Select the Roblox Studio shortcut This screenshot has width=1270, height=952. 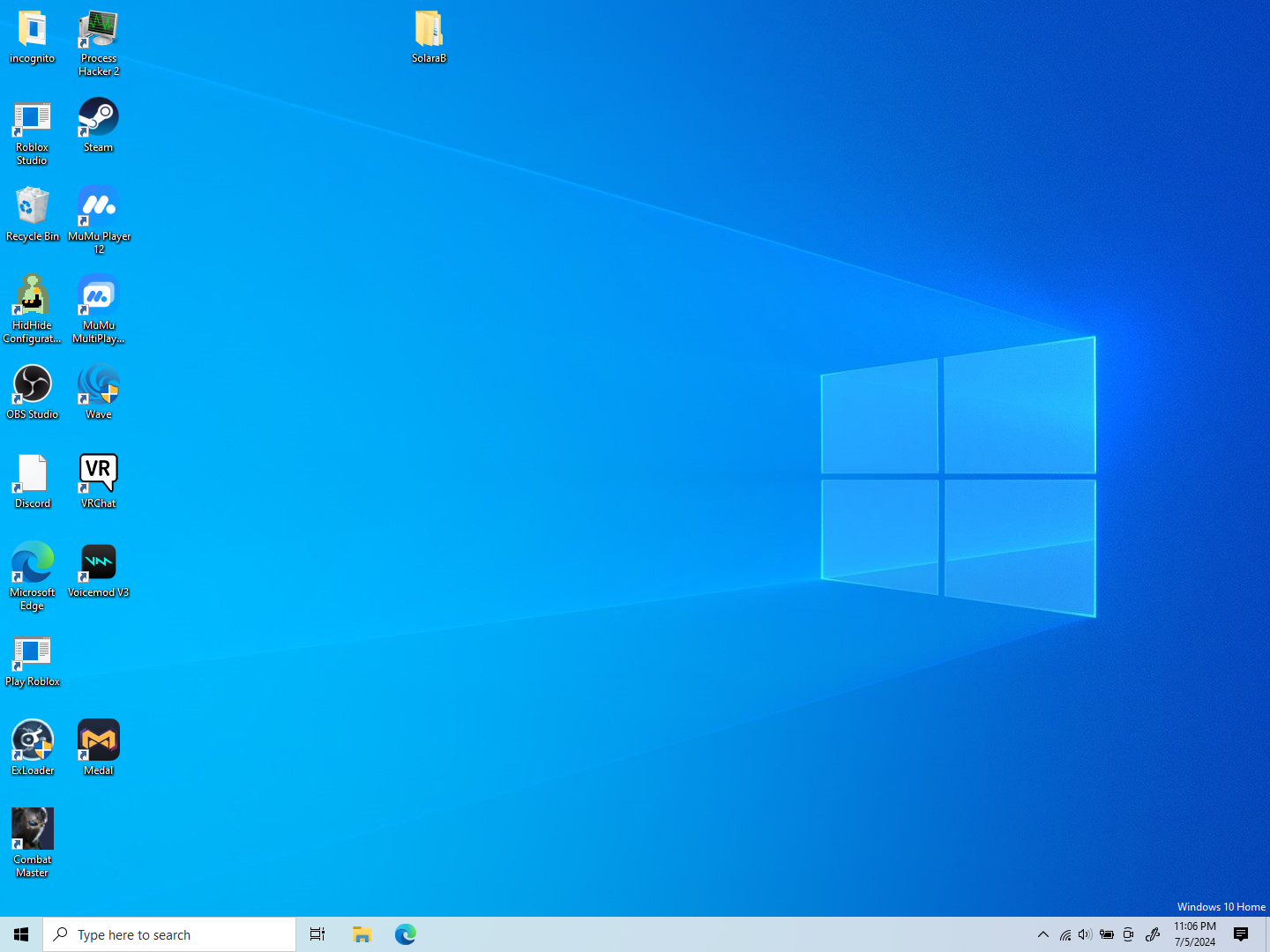(x=33, y=131)
